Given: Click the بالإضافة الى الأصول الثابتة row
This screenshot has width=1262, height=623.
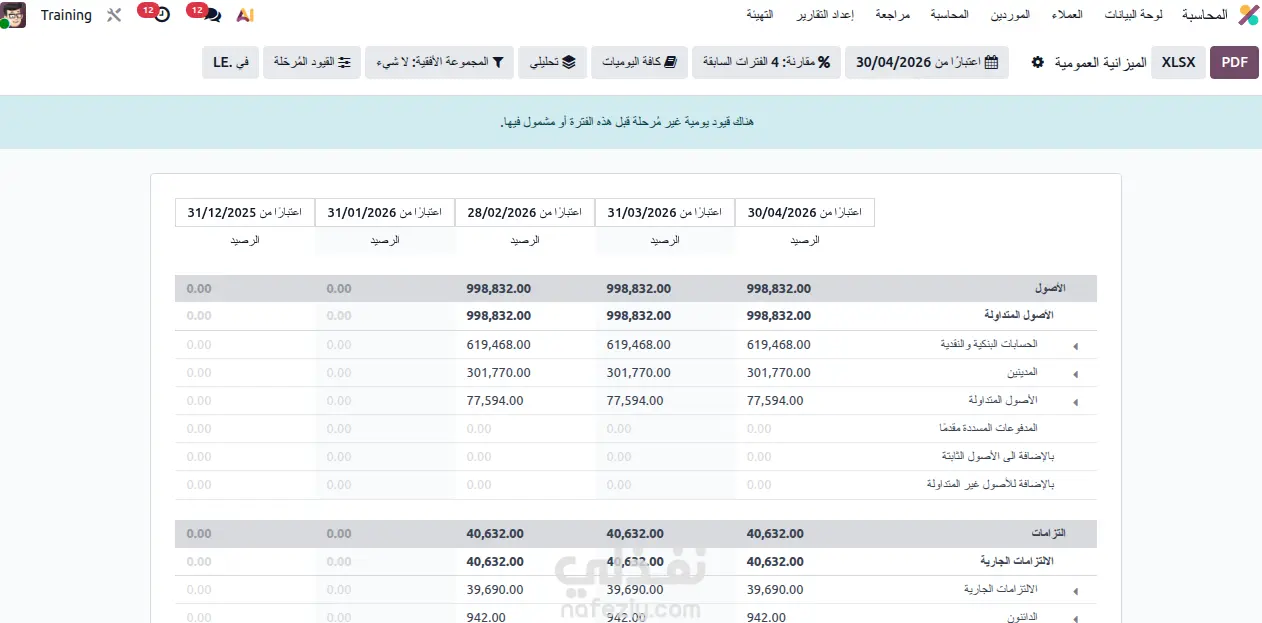Looking at the screenshot, I should 636,456.
